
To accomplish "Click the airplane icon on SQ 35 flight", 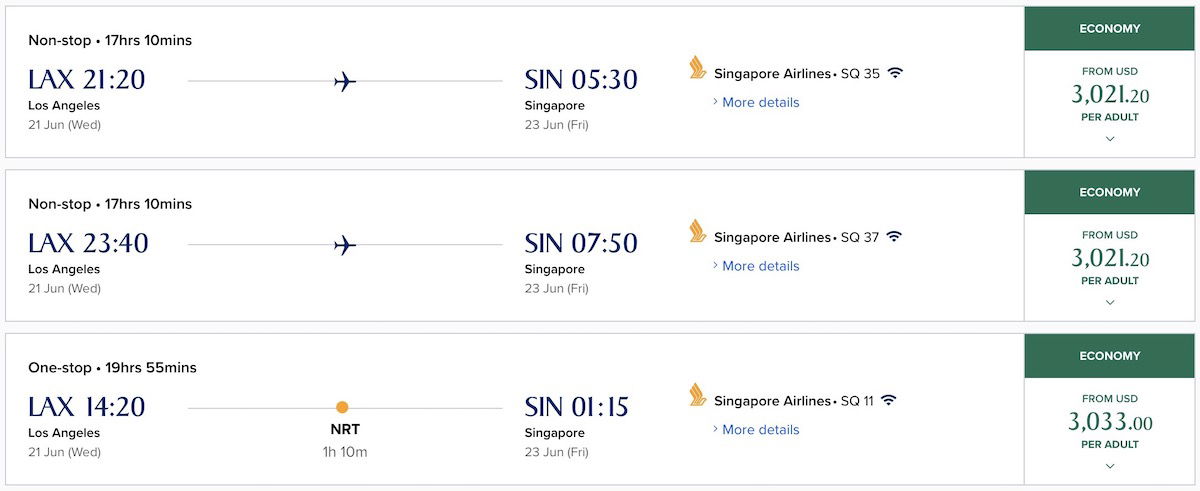I will [x=345, y=81].
